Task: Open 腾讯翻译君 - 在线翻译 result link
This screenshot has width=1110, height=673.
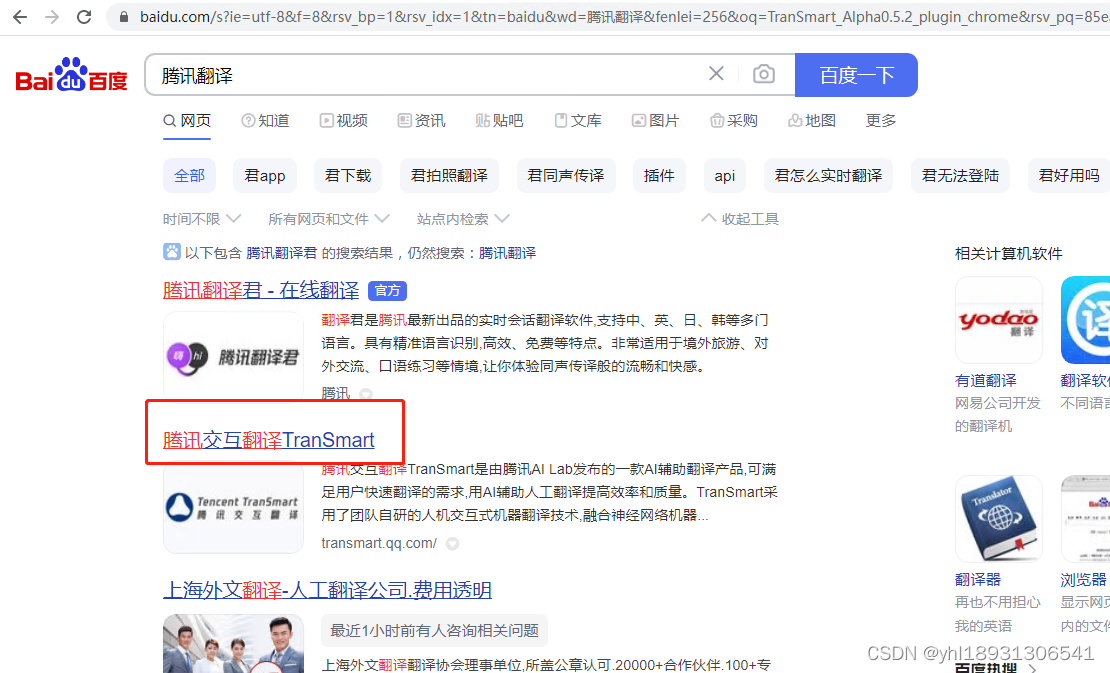Action: (x=261, y=290)
